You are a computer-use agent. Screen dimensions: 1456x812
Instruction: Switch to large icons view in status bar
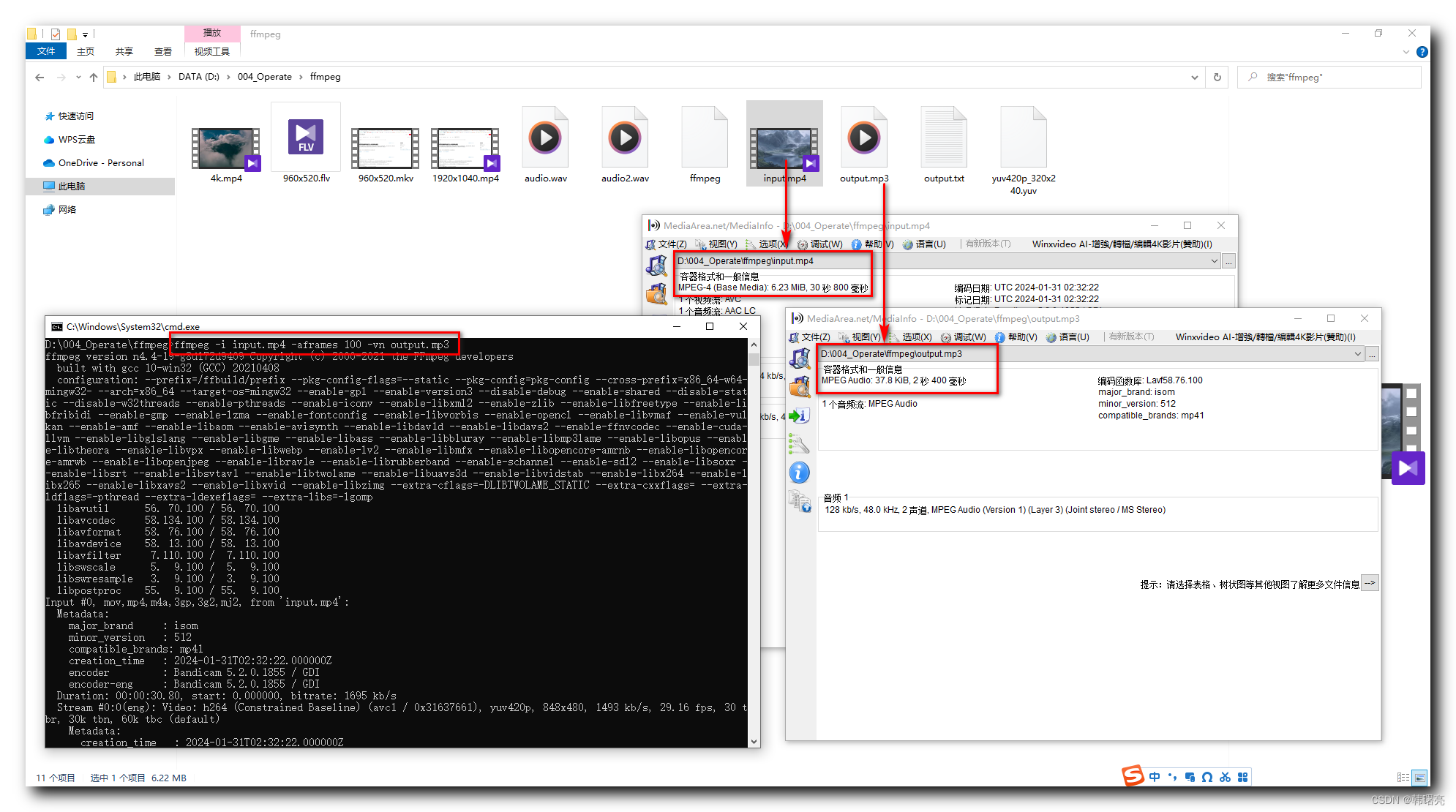1419,778
